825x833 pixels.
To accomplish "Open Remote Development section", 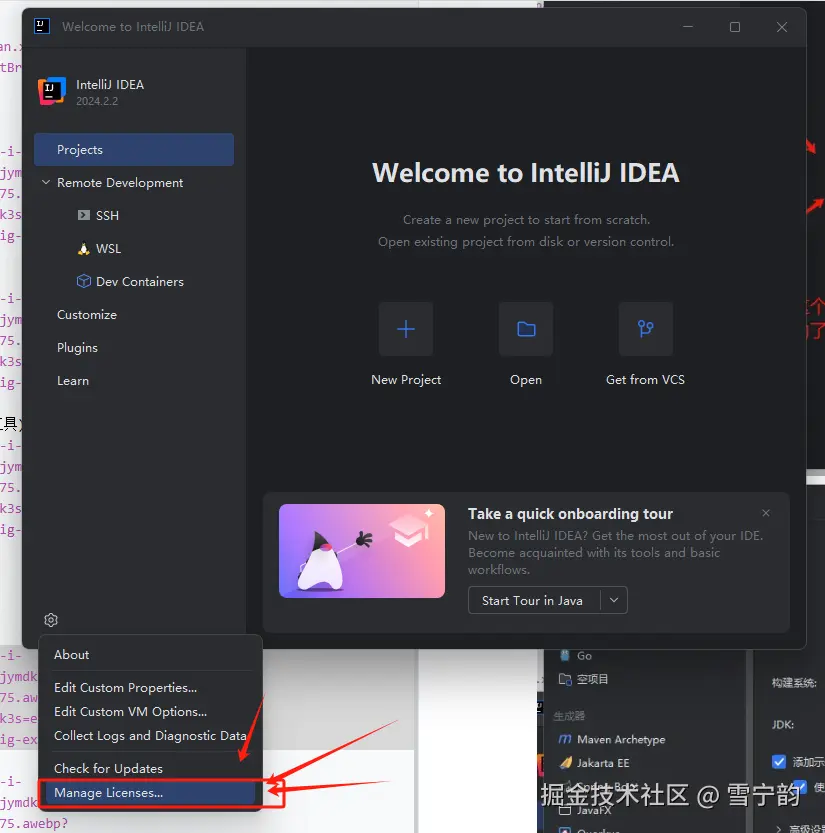I will point(120,183).
